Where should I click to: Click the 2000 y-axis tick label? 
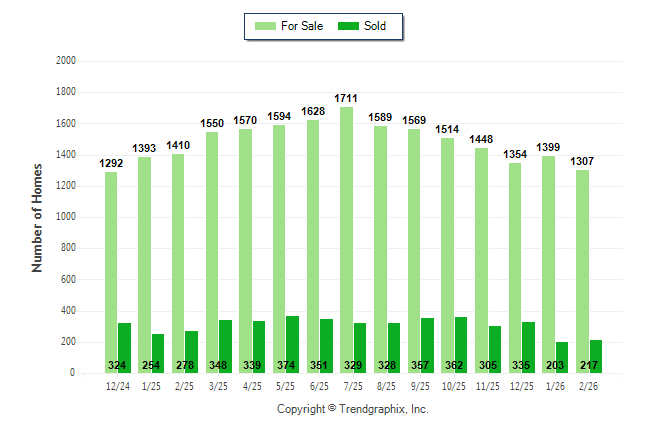click(x=67, y=61)
